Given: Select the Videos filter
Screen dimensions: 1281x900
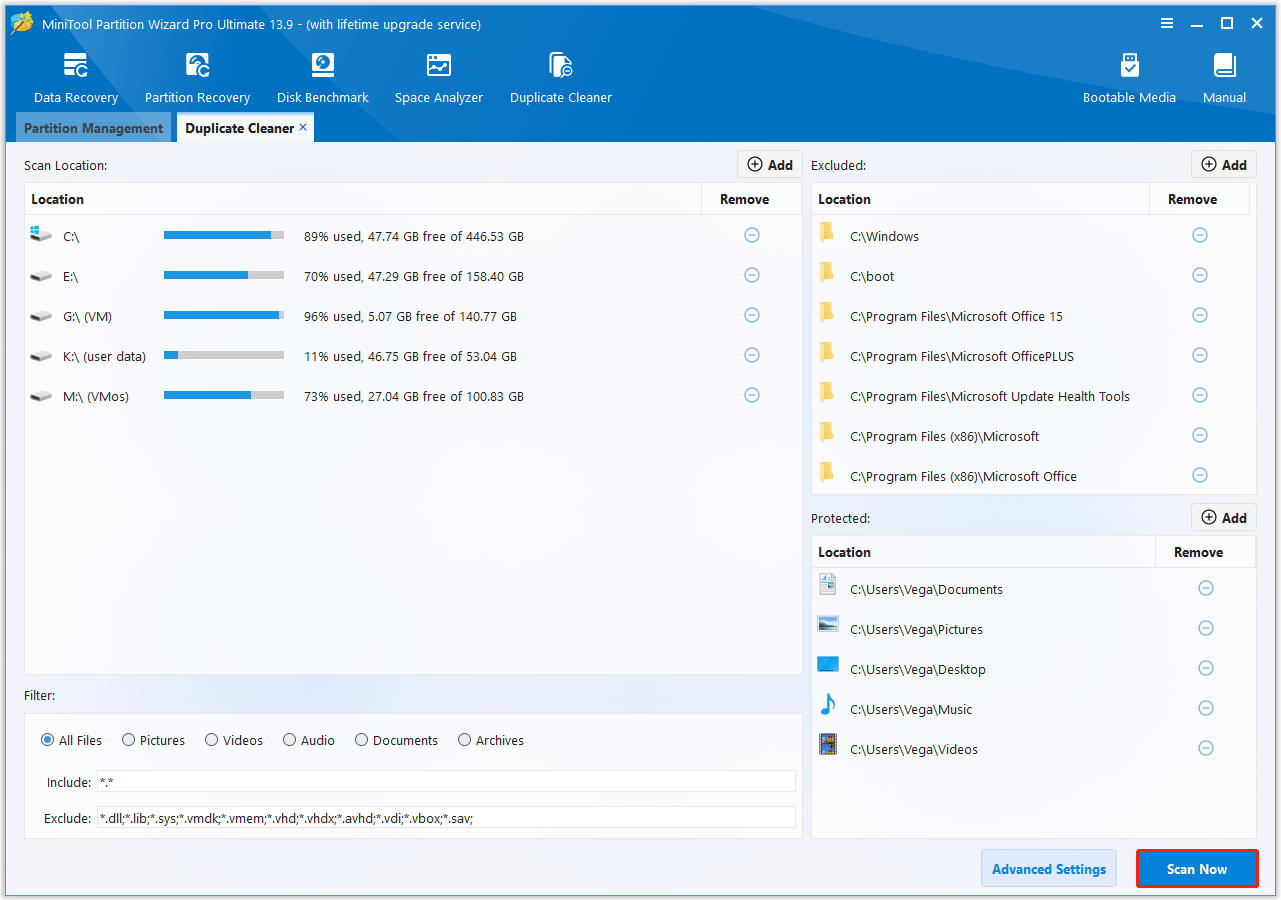Looking at the screenshot, I should [x=234, y=740].
